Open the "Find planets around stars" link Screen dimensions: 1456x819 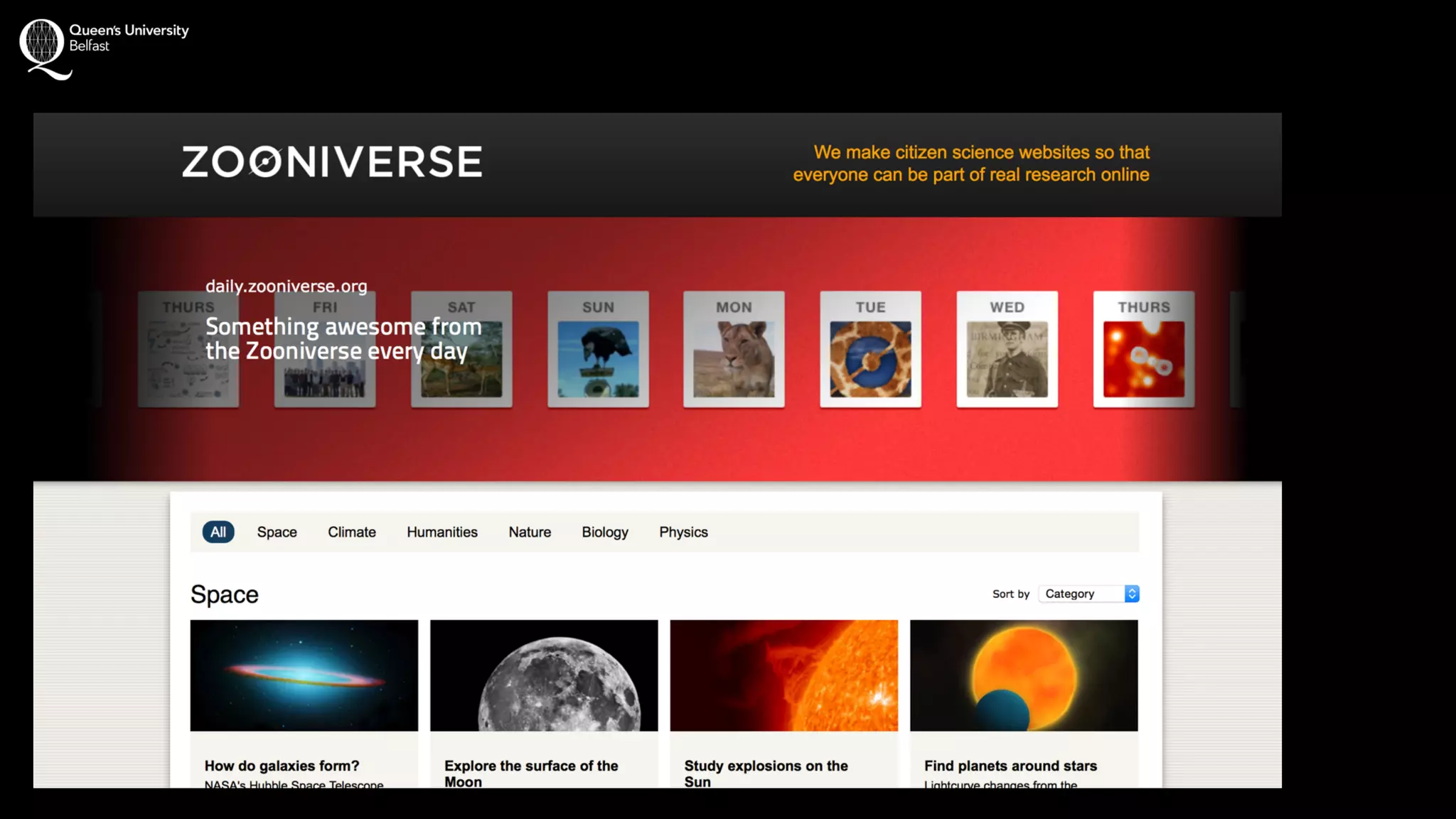[x=1010, y=766]
